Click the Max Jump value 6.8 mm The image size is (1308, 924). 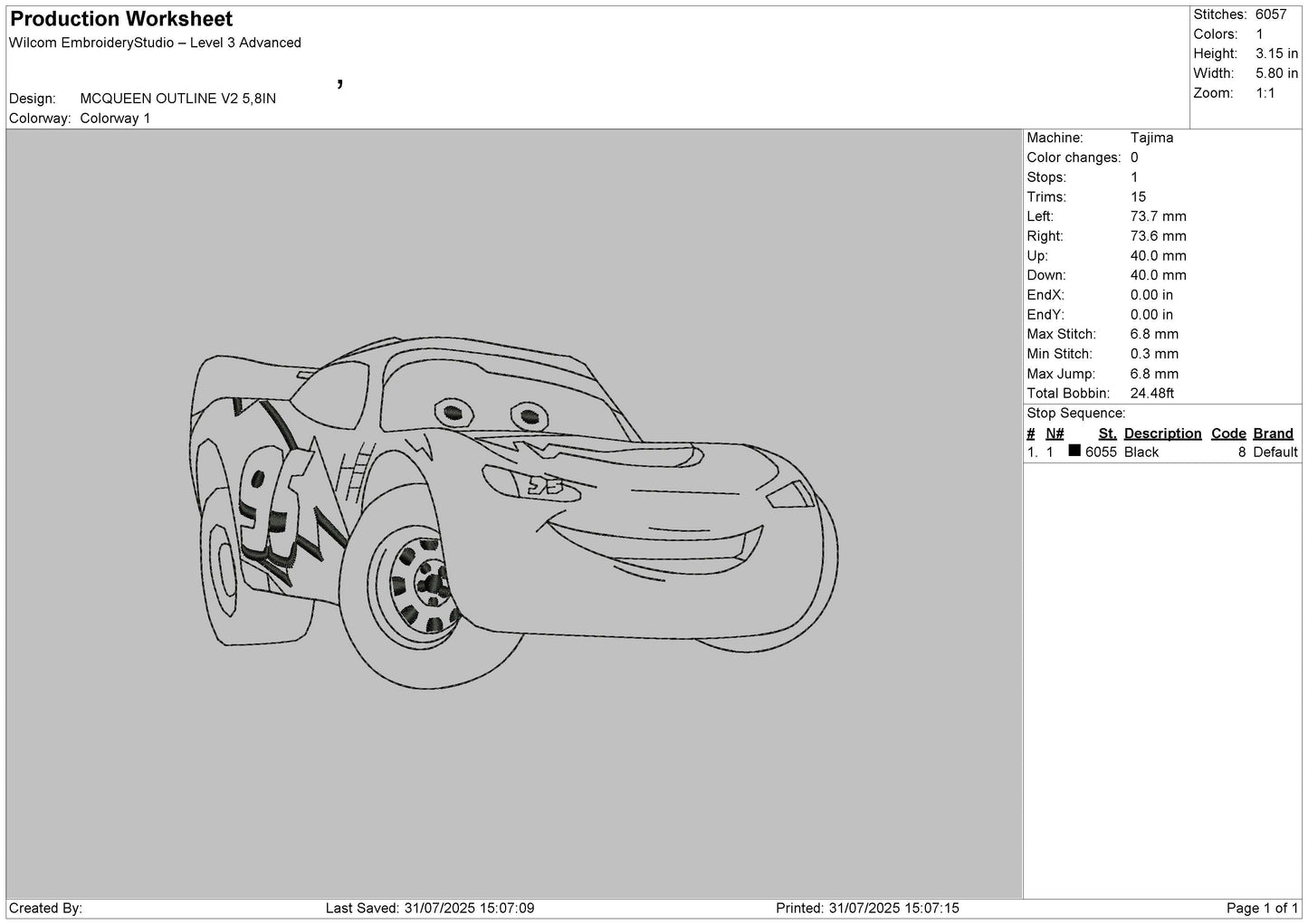click(x=1155, y=374)
